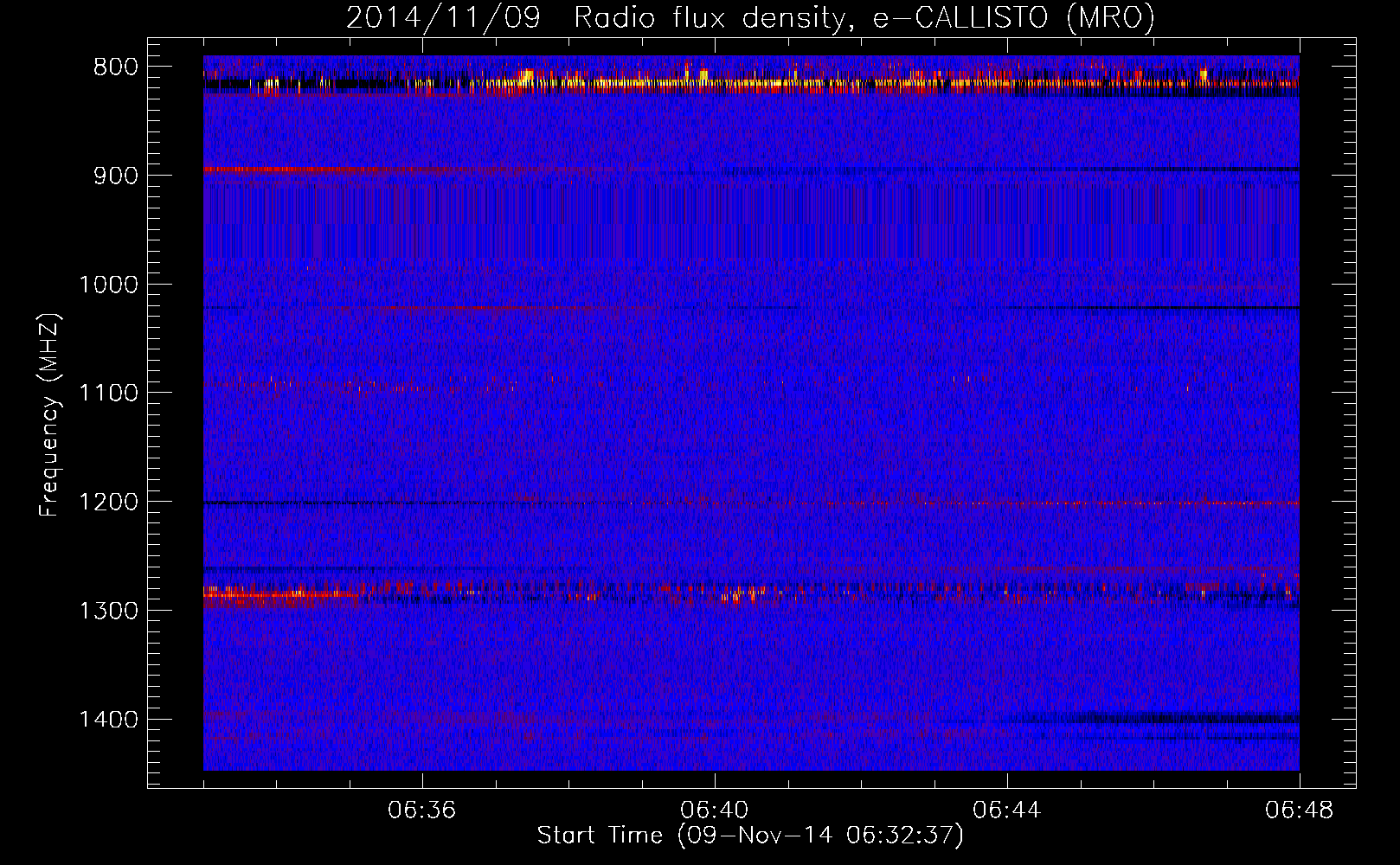Screen dimensions: 1400x865
Task: Click the time label 06:40
Action: click(x=714, y=811)
